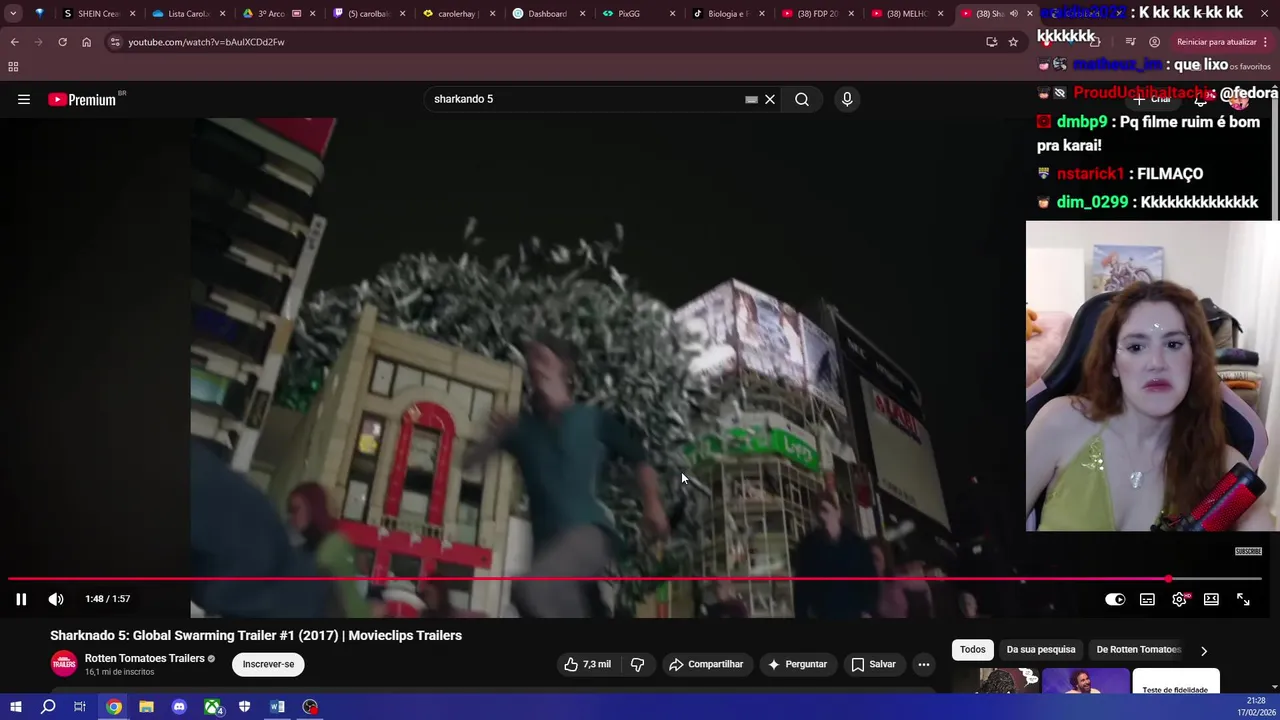1280x720 pixels.
Task: Open Windows Security shield on taskbar
Action: click(x=244, y=707)
